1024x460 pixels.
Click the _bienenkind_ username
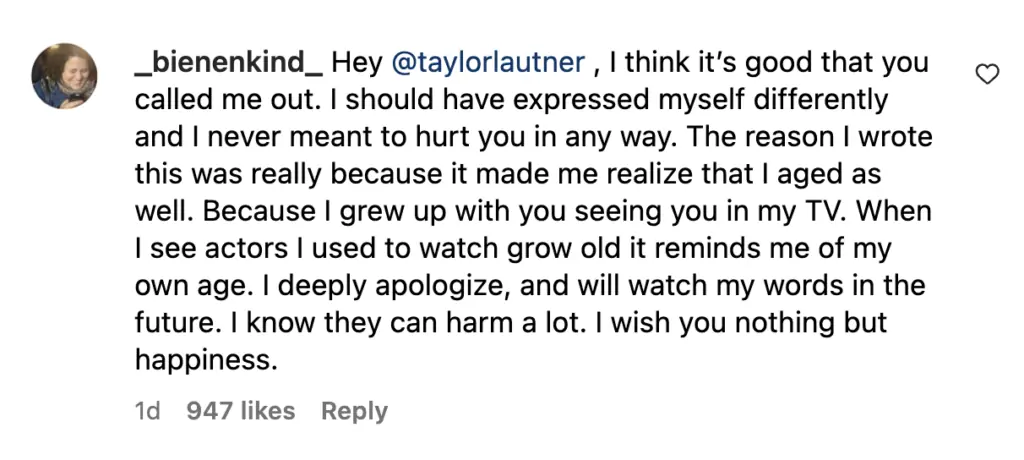tap(228, 63)
